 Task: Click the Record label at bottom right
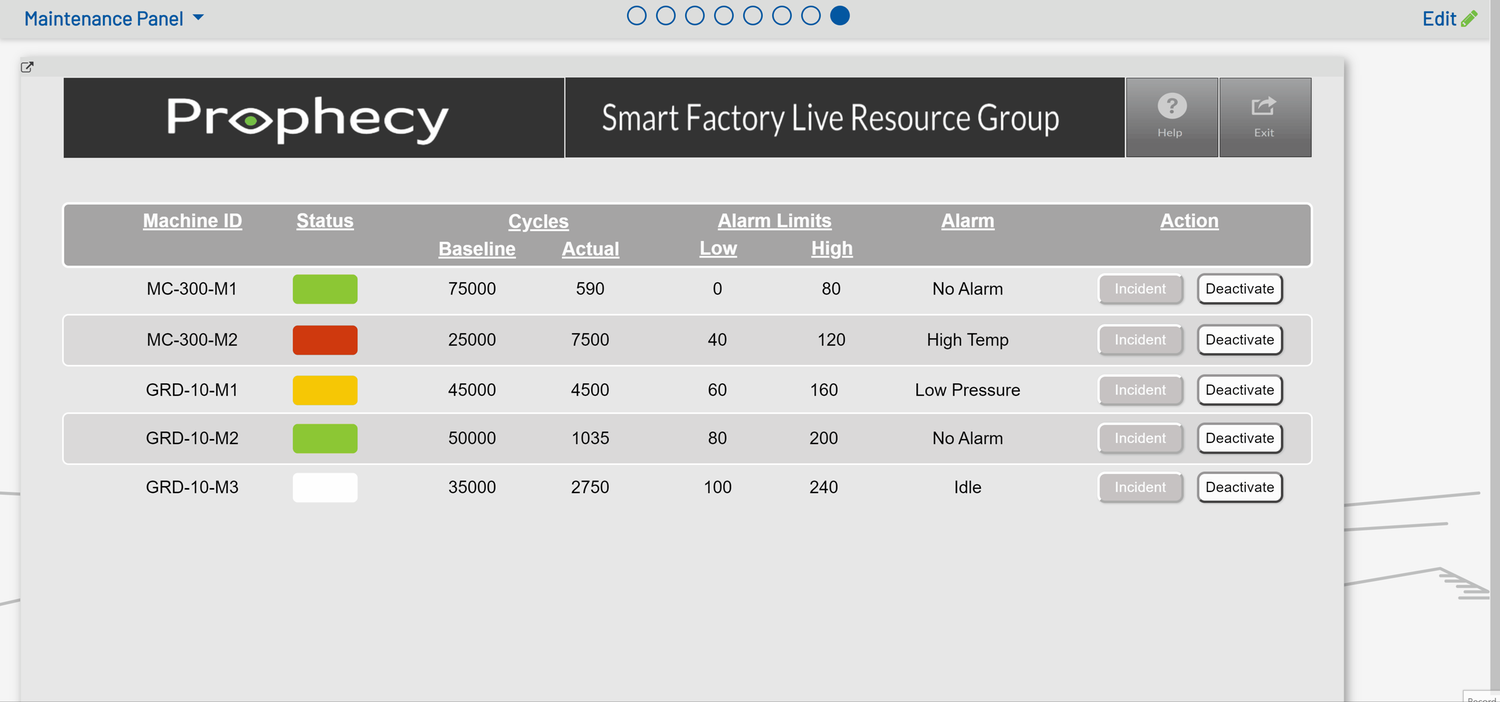(x=1480, y=697)
